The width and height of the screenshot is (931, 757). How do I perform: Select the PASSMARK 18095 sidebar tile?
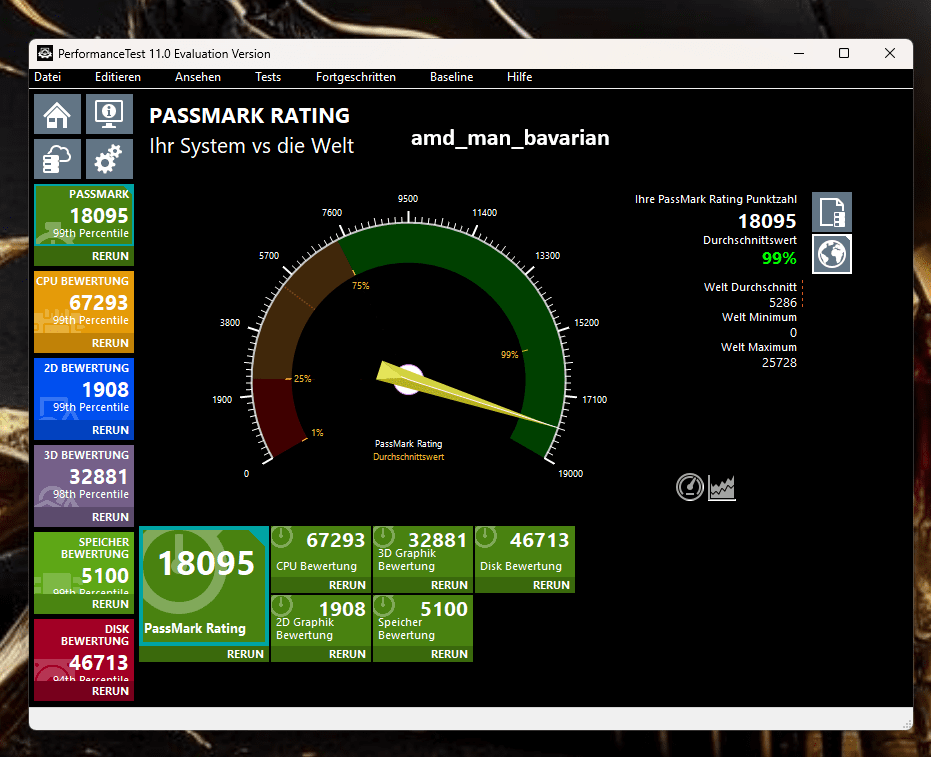[x=84, y=215]
